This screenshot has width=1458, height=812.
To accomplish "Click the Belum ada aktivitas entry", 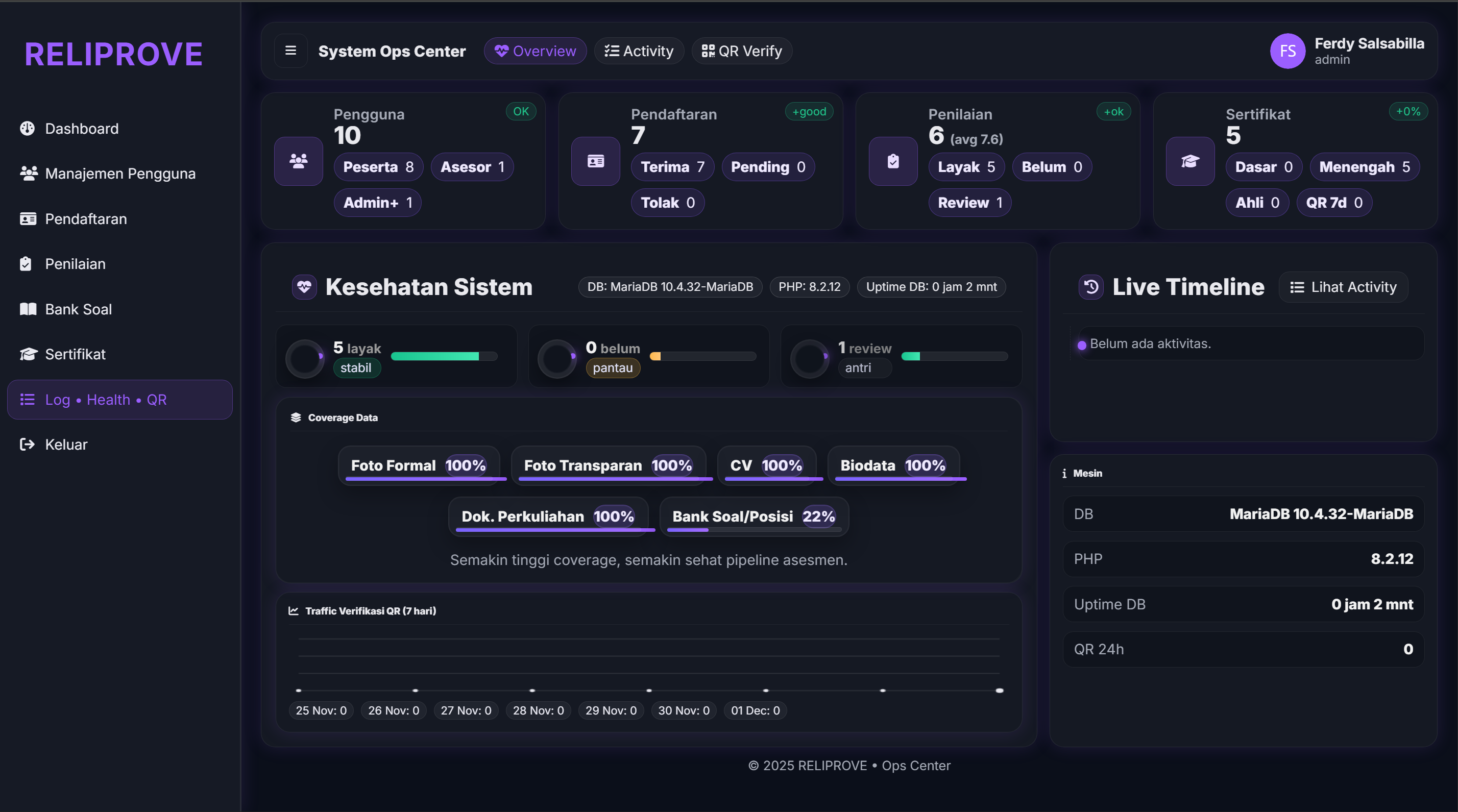I will point(1251,343).
